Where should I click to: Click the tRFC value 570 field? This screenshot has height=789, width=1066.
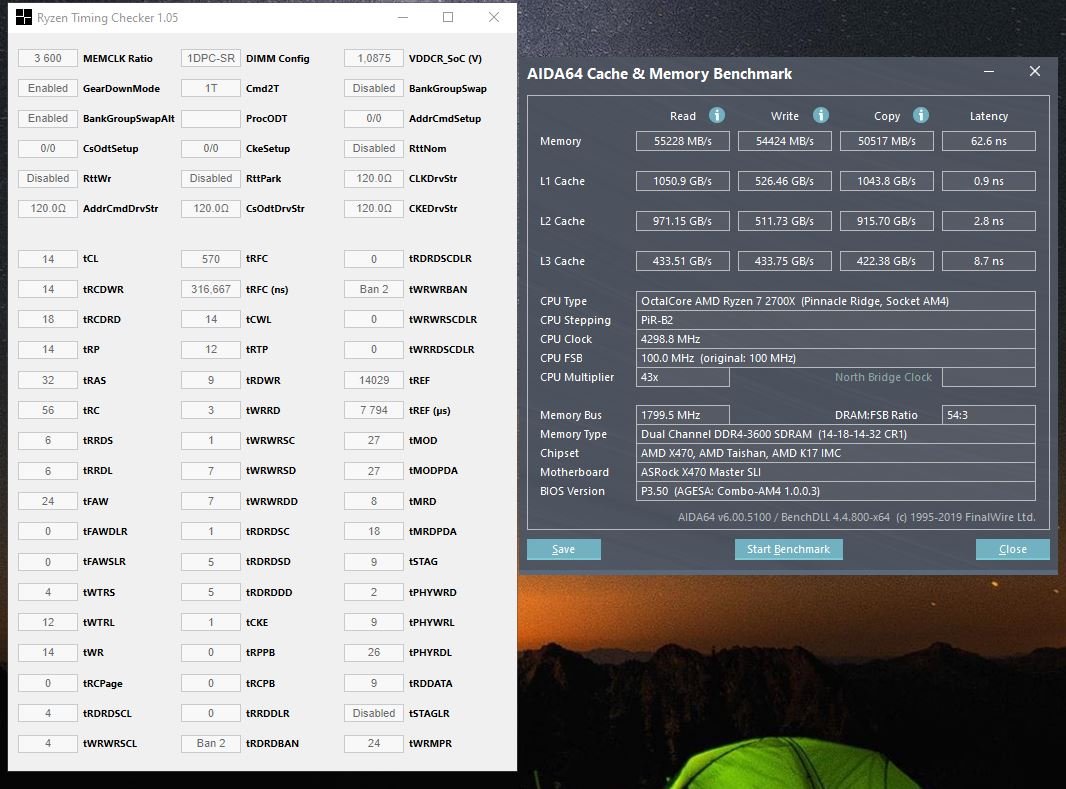tap(211, 259)
